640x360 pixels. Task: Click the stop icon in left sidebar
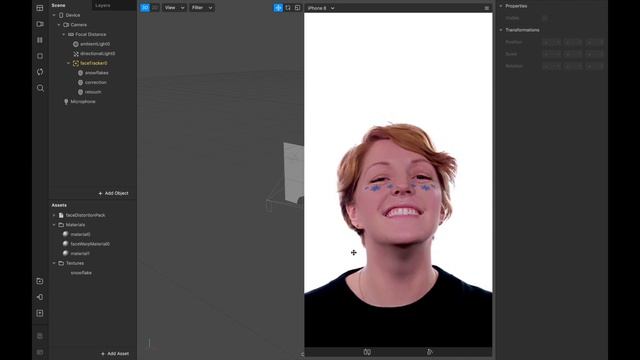pos(40,56)
